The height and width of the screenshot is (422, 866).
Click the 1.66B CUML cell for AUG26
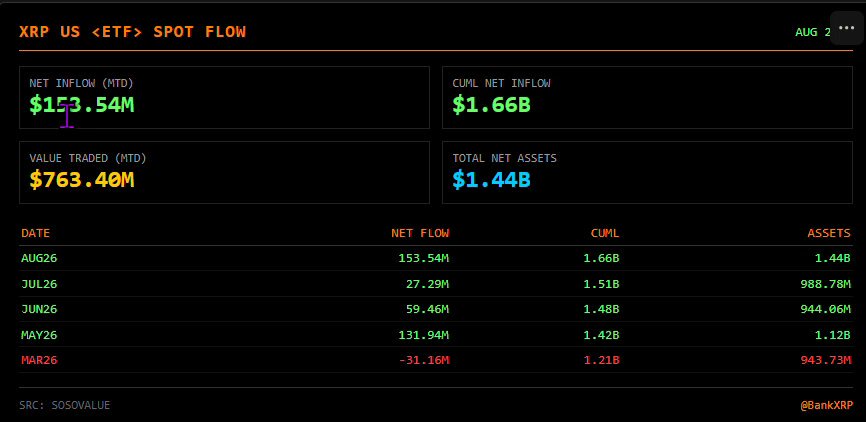[601, 258]
